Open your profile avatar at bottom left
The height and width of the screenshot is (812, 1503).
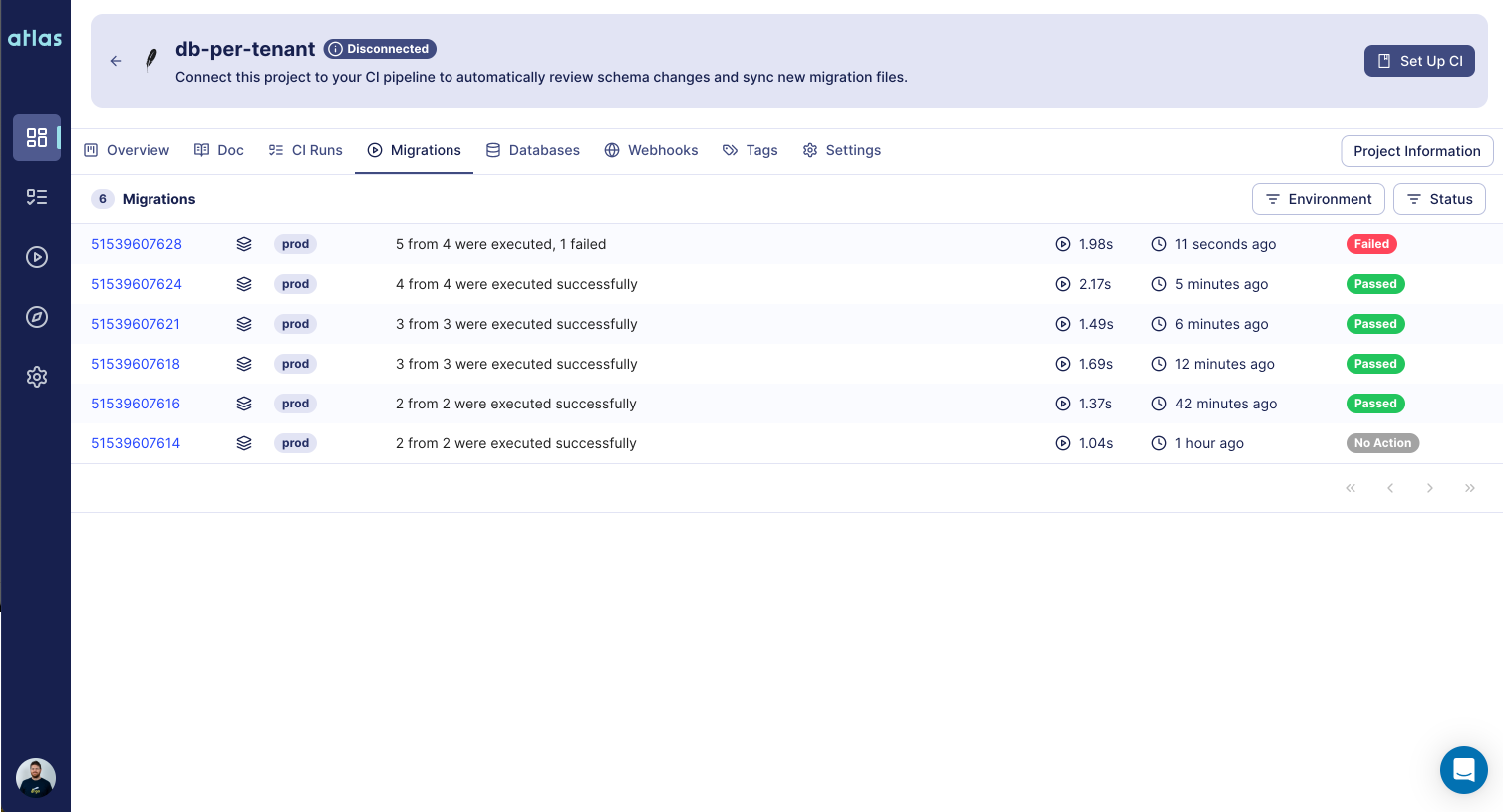coord(36,777)
